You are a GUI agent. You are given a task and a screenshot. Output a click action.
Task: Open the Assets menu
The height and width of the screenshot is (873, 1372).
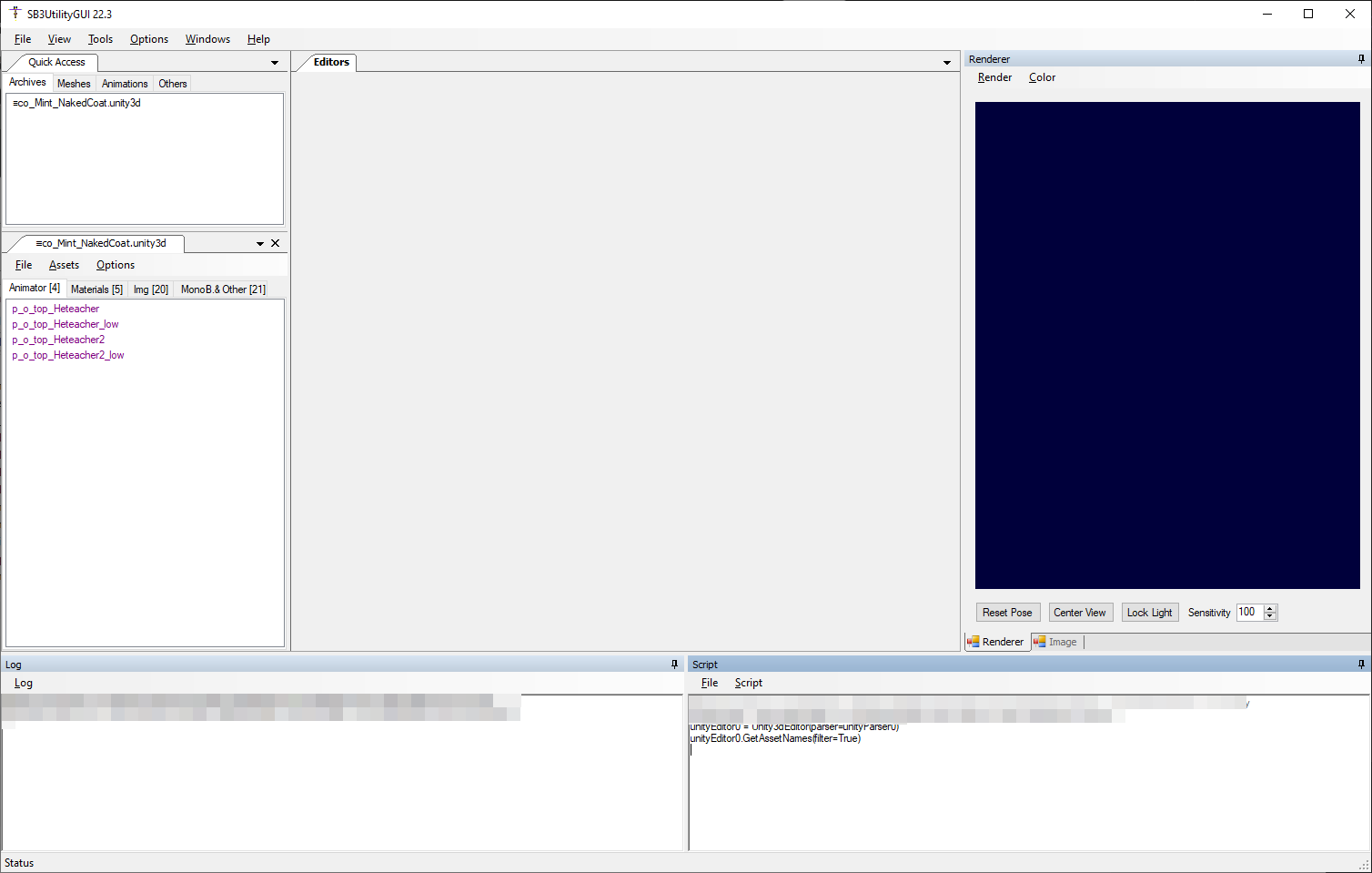tap(63, 264)
